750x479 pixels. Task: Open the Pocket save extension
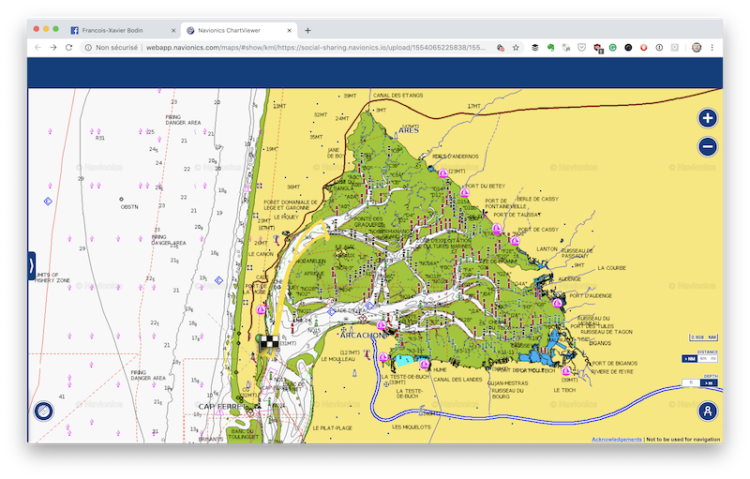tap(582, 47)
